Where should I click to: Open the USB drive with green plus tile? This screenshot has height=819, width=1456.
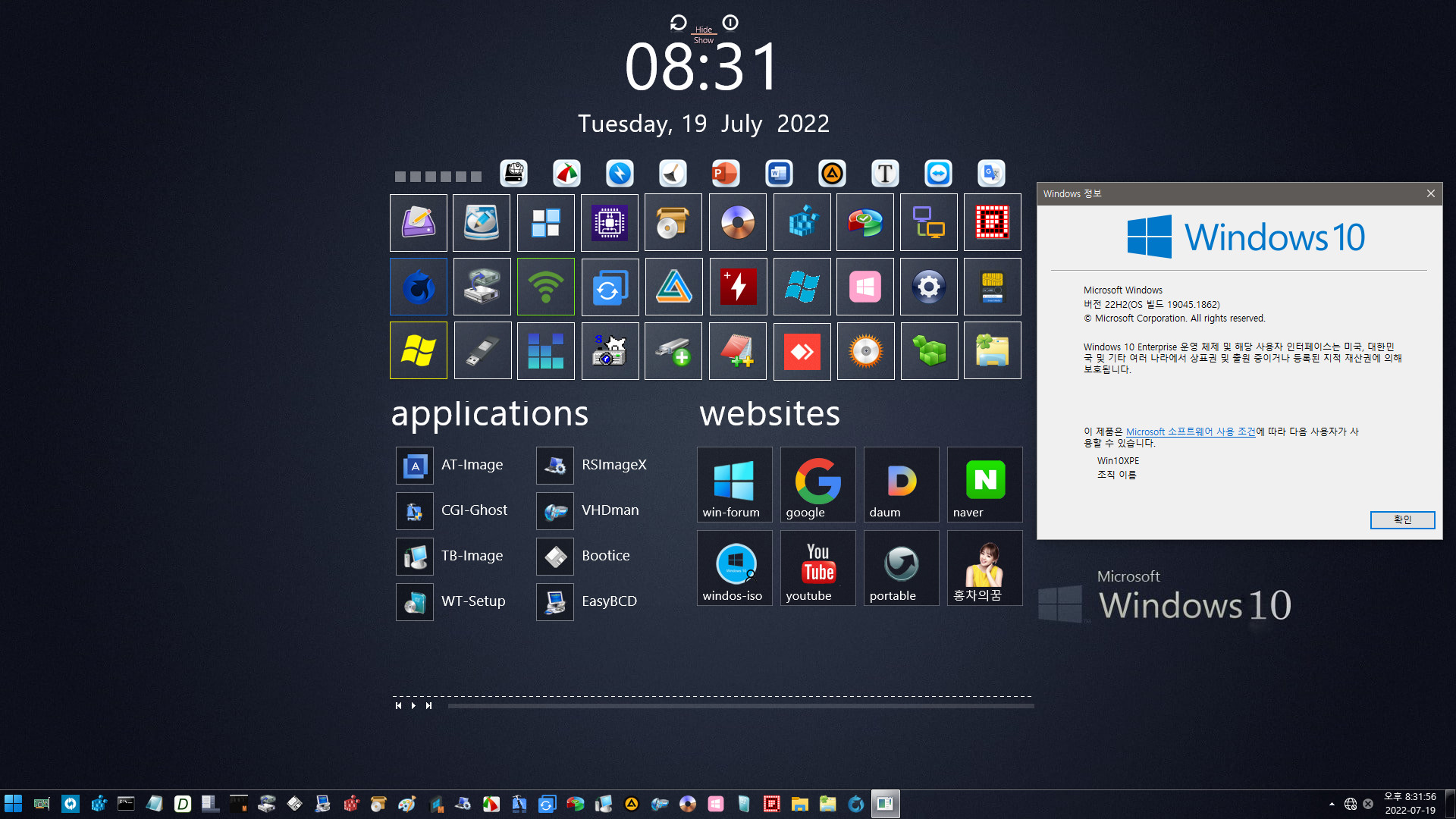[x=673, y=350]
